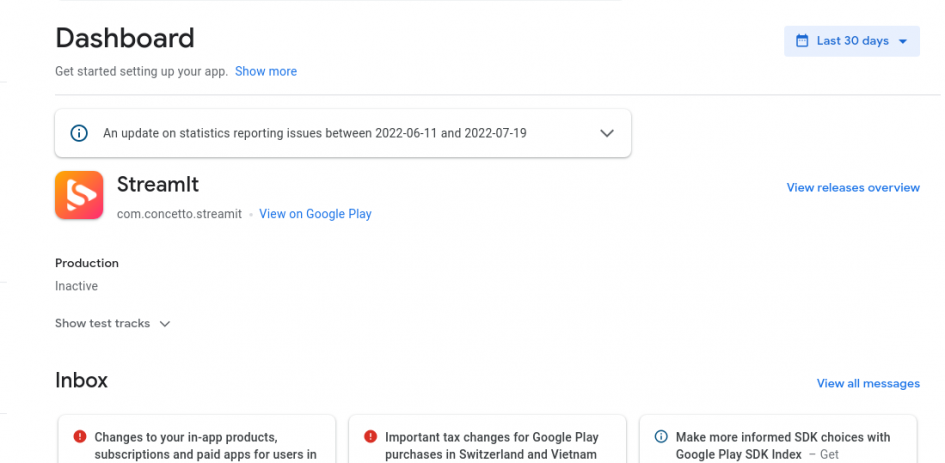Viewport: 945px width, 463px height.
Task: Open View releases overview link
Action: tap(853, 187)
